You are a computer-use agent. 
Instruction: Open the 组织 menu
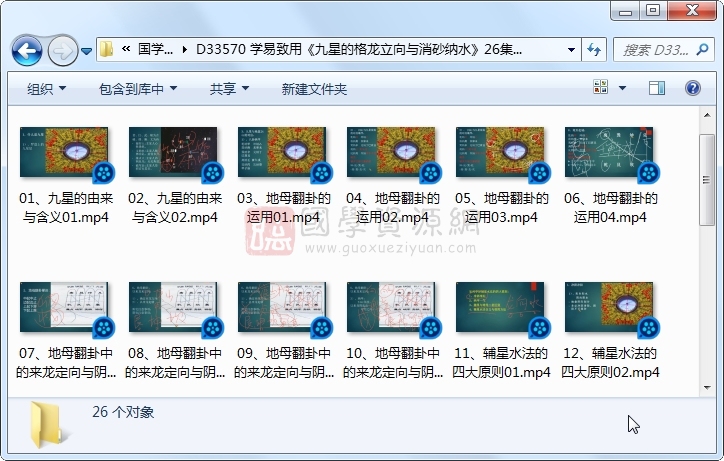46,89
